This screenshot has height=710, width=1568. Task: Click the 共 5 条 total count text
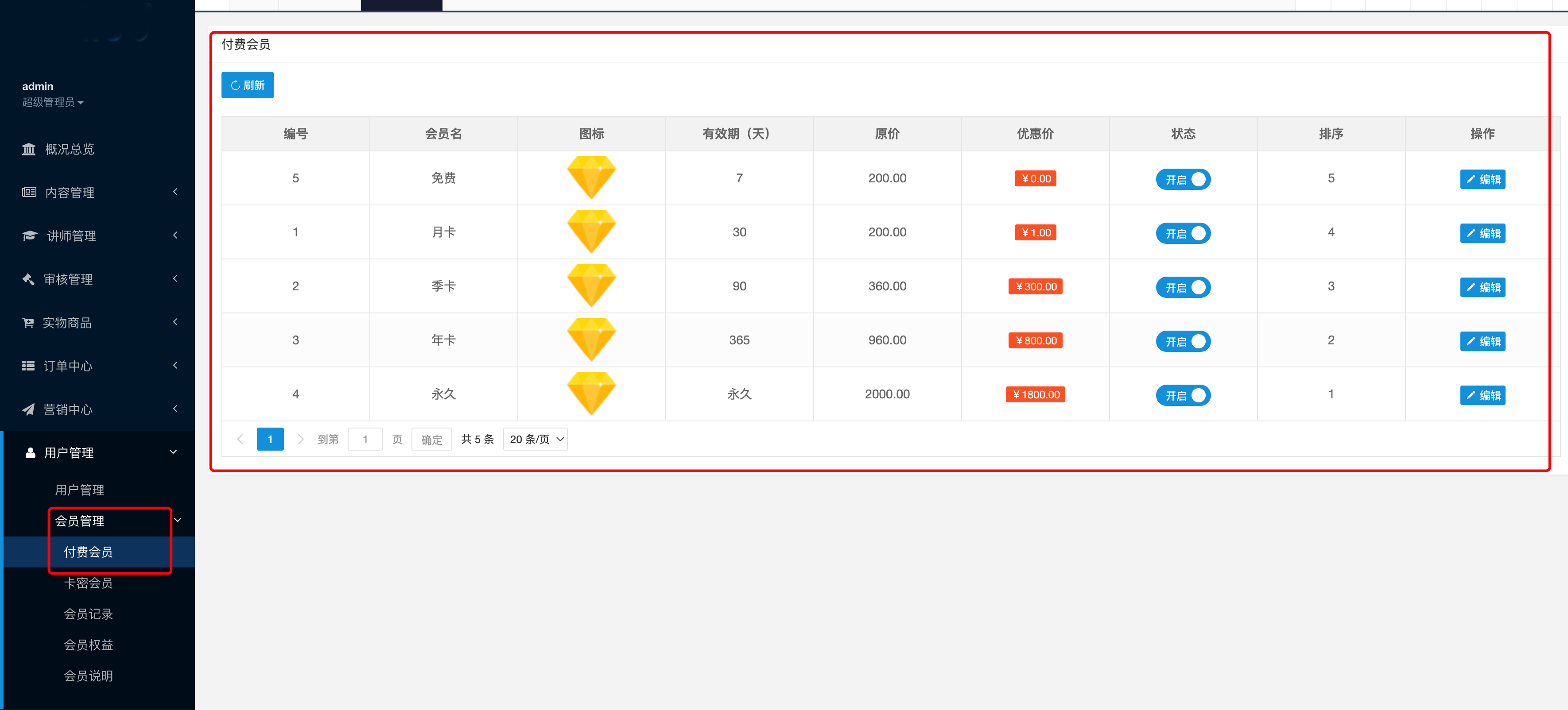click(x=477, y=439)
